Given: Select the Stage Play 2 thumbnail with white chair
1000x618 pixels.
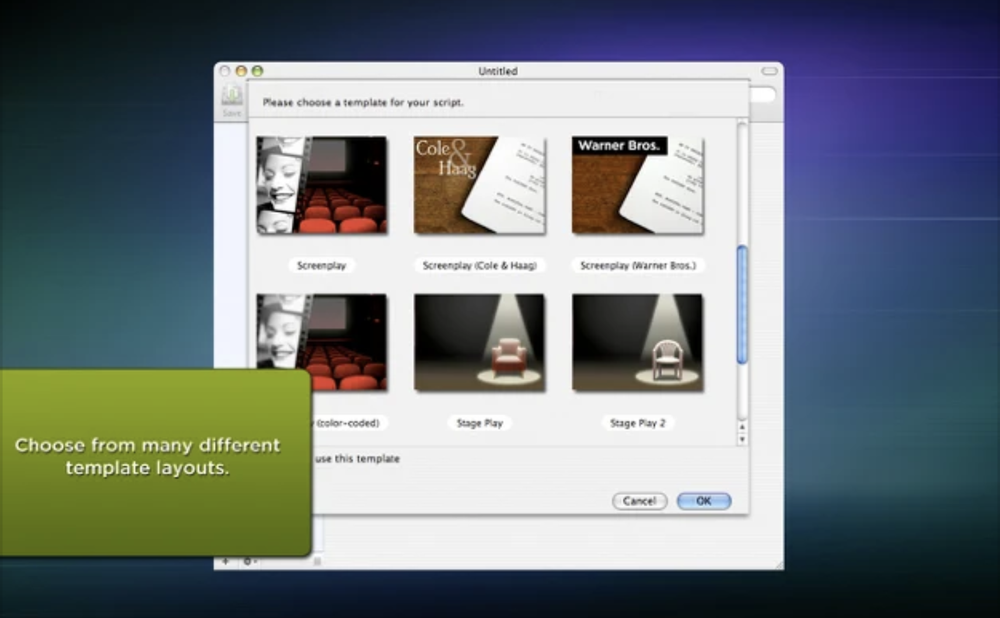Looking at the screenshot, I should (637, 342).
